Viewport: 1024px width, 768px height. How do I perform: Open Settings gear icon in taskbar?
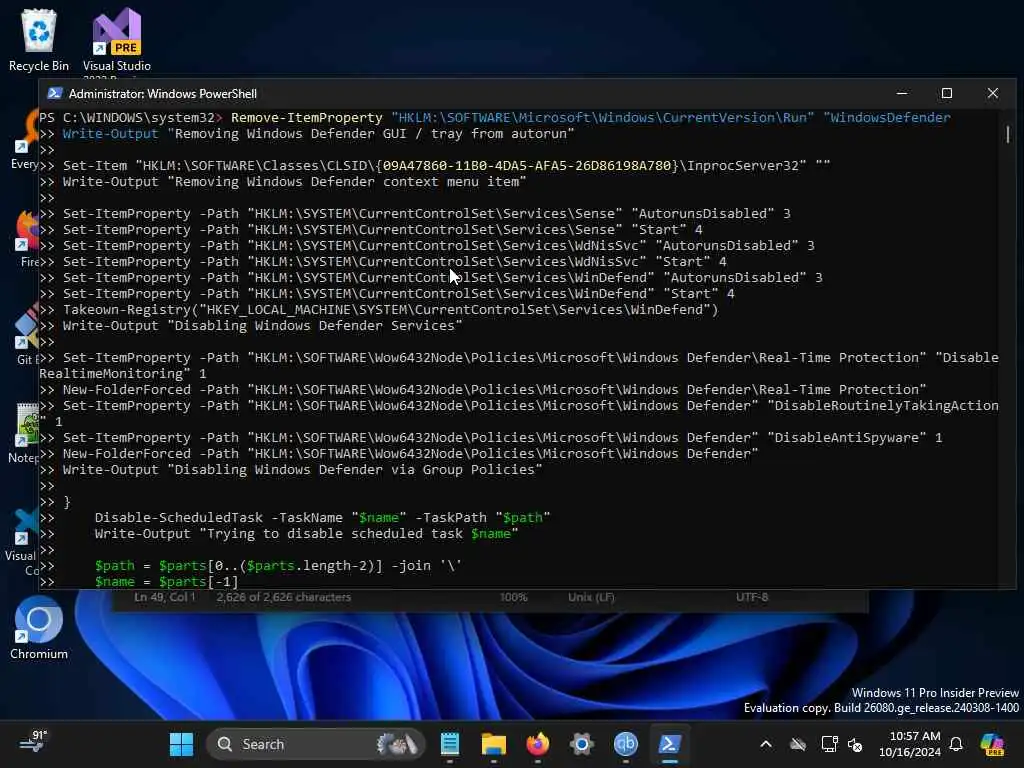581,744
